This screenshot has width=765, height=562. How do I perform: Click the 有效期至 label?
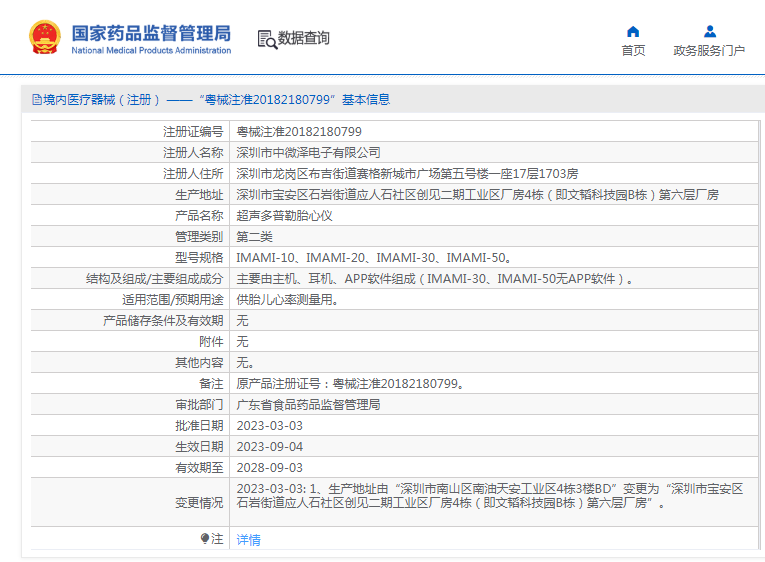(199, 468)
